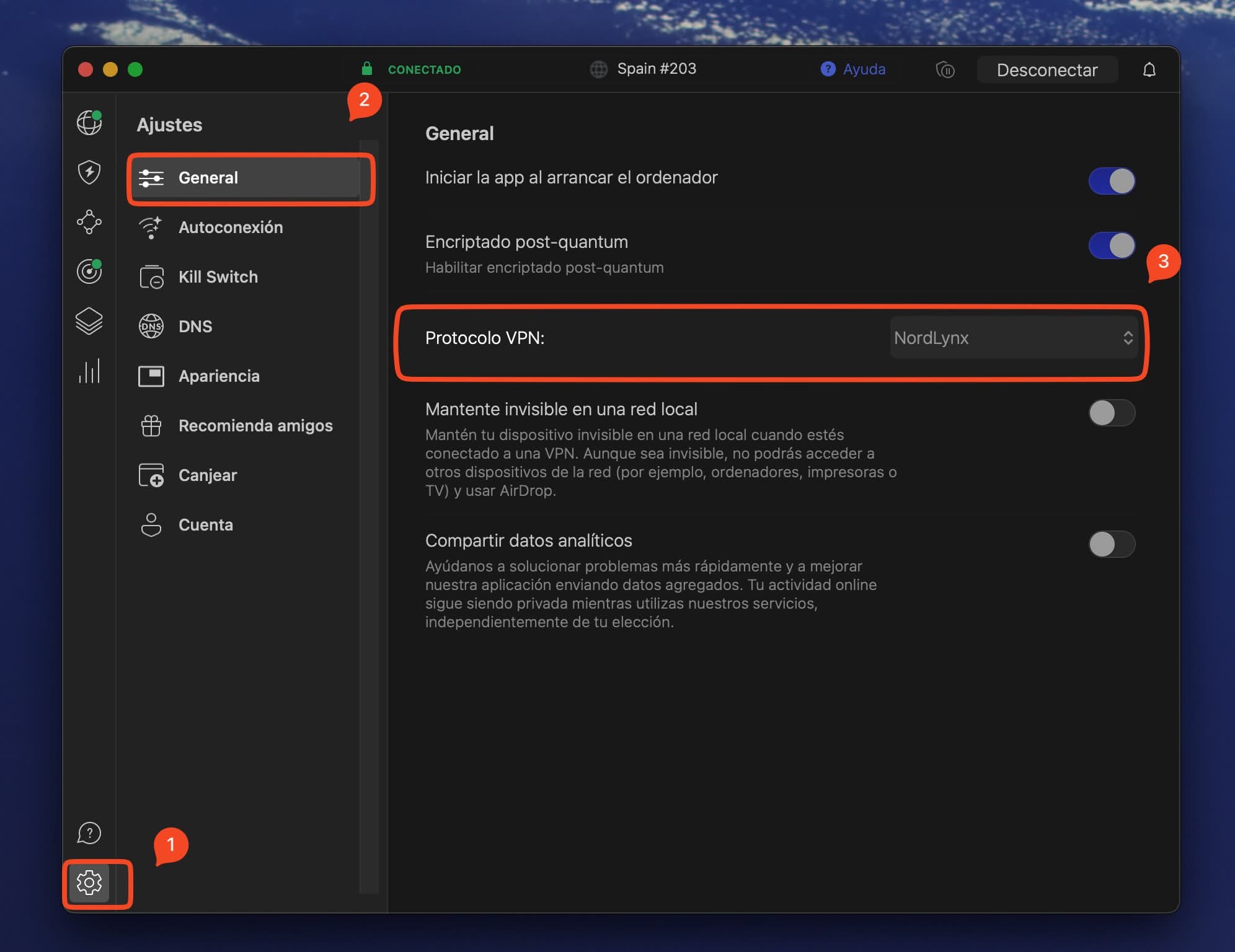Click the yellow minimize window button
Viewport: 1235px width, 952px height.
click(x=110, y=69)
